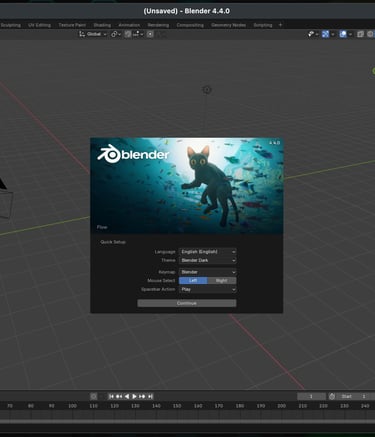Jump to the next keyframe

[142, 396]
